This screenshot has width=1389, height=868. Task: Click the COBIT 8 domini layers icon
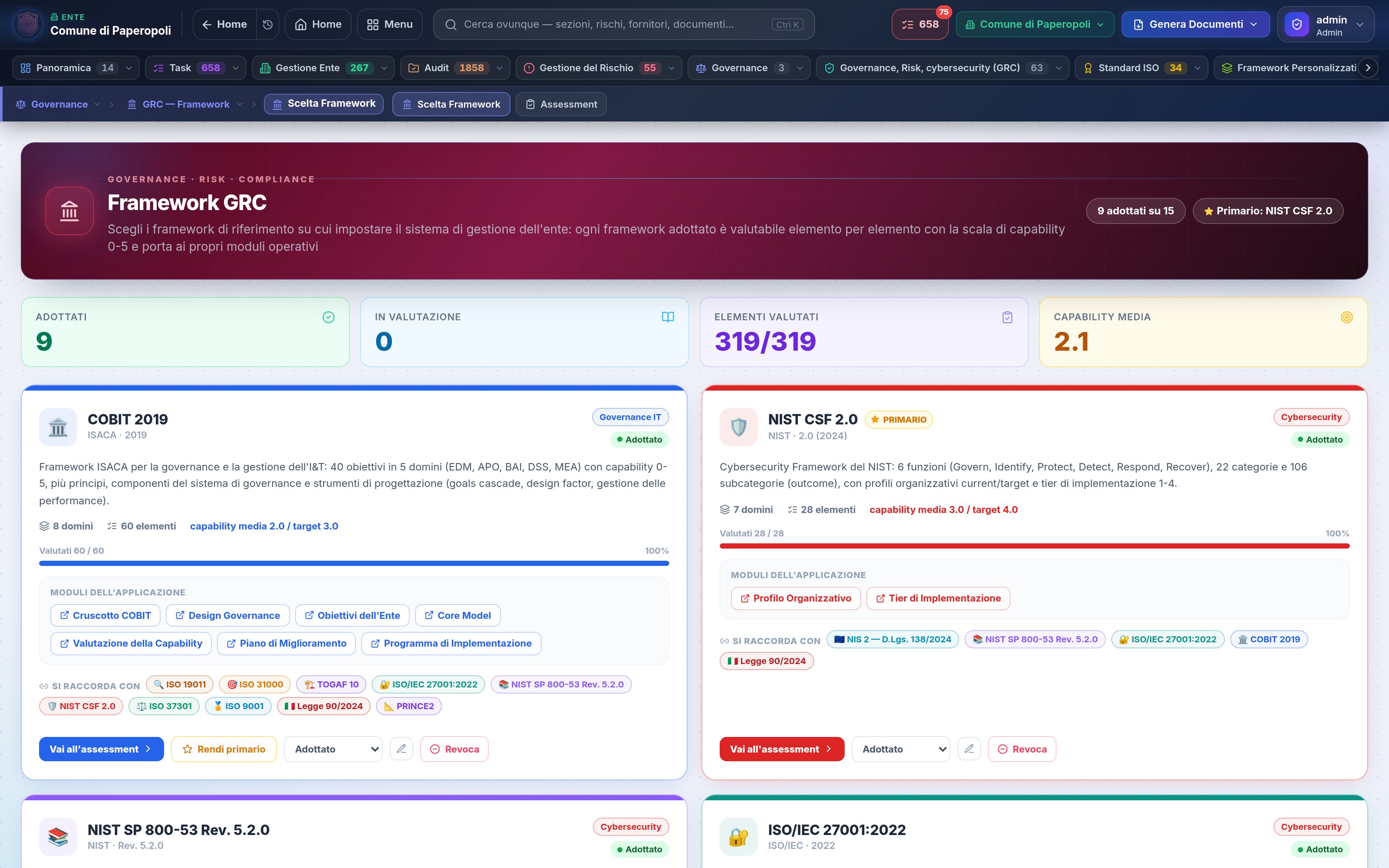pos(44,526)
